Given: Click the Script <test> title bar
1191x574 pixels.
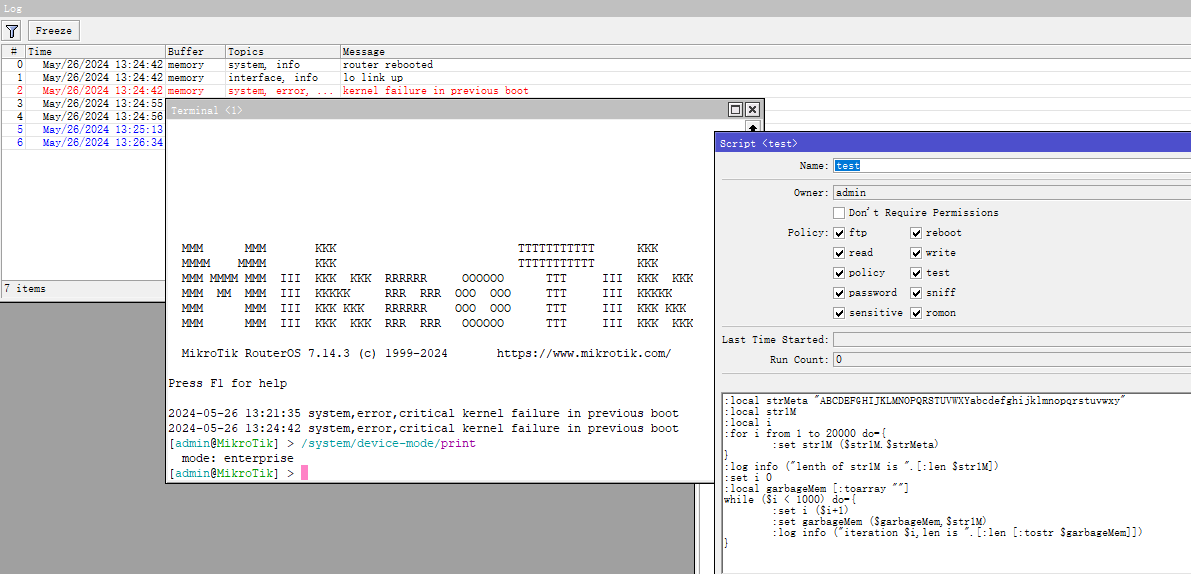Looking at the screenshot, I should pyautogui.click(x=953, y=143).
